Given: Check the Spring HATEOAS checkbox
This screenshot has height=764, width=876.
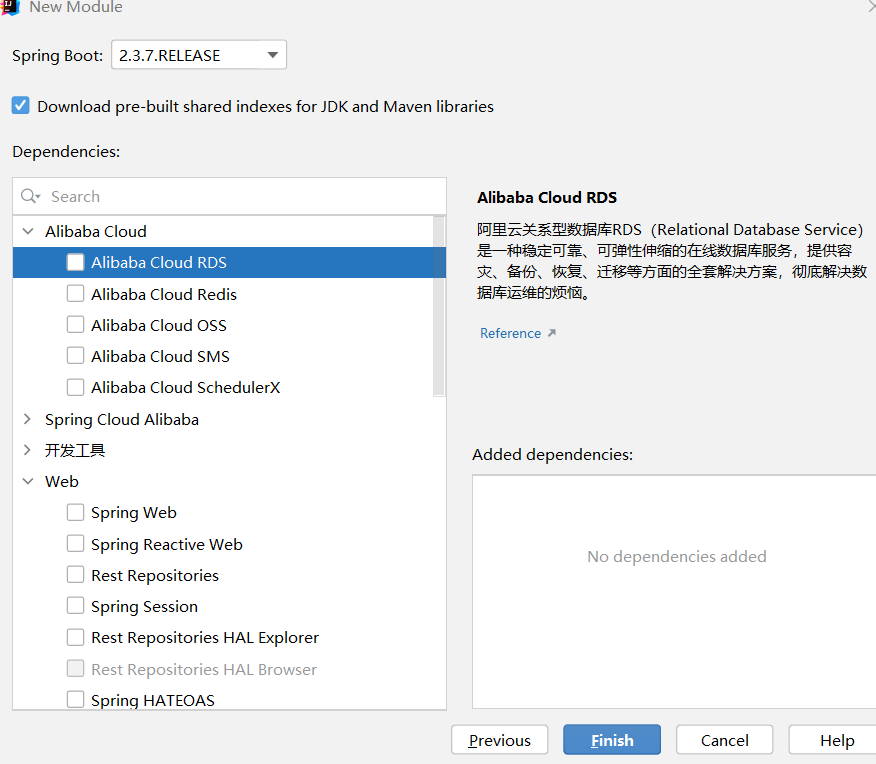Looking at the screenshot, I should [x=75, y=699].
